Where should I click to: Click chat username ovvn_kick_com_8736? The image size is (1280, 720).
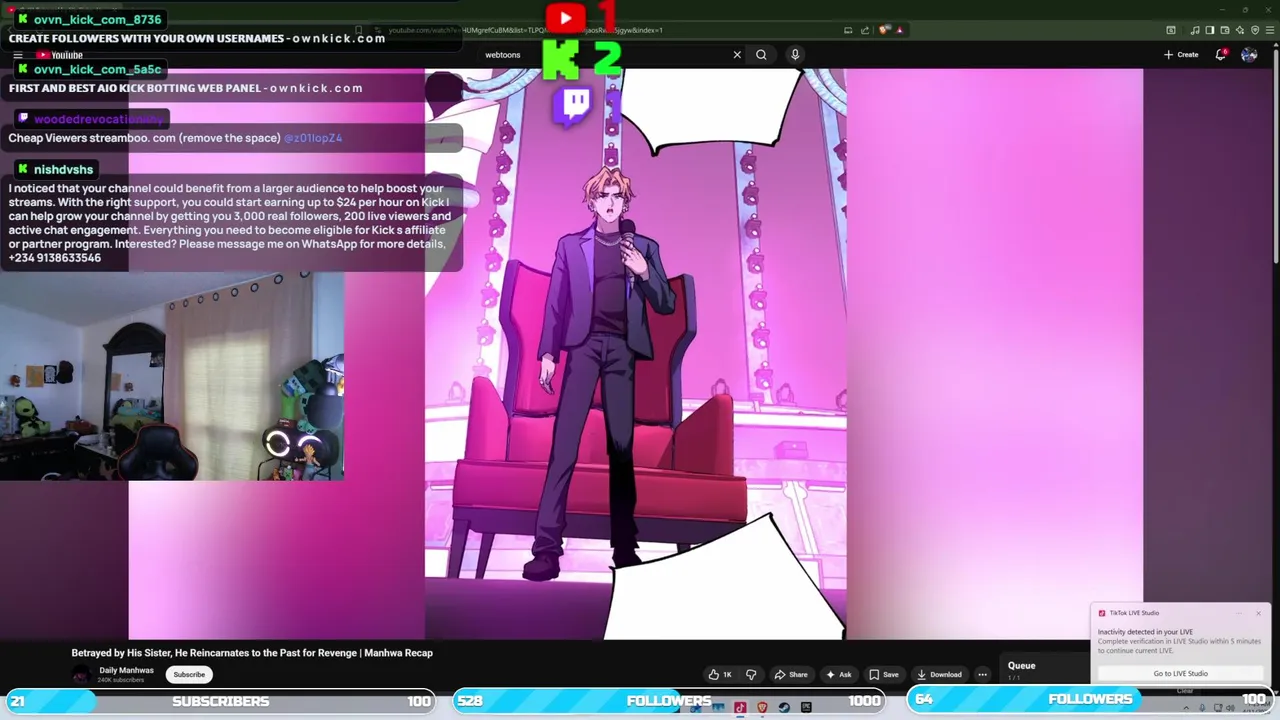point(97,20)
